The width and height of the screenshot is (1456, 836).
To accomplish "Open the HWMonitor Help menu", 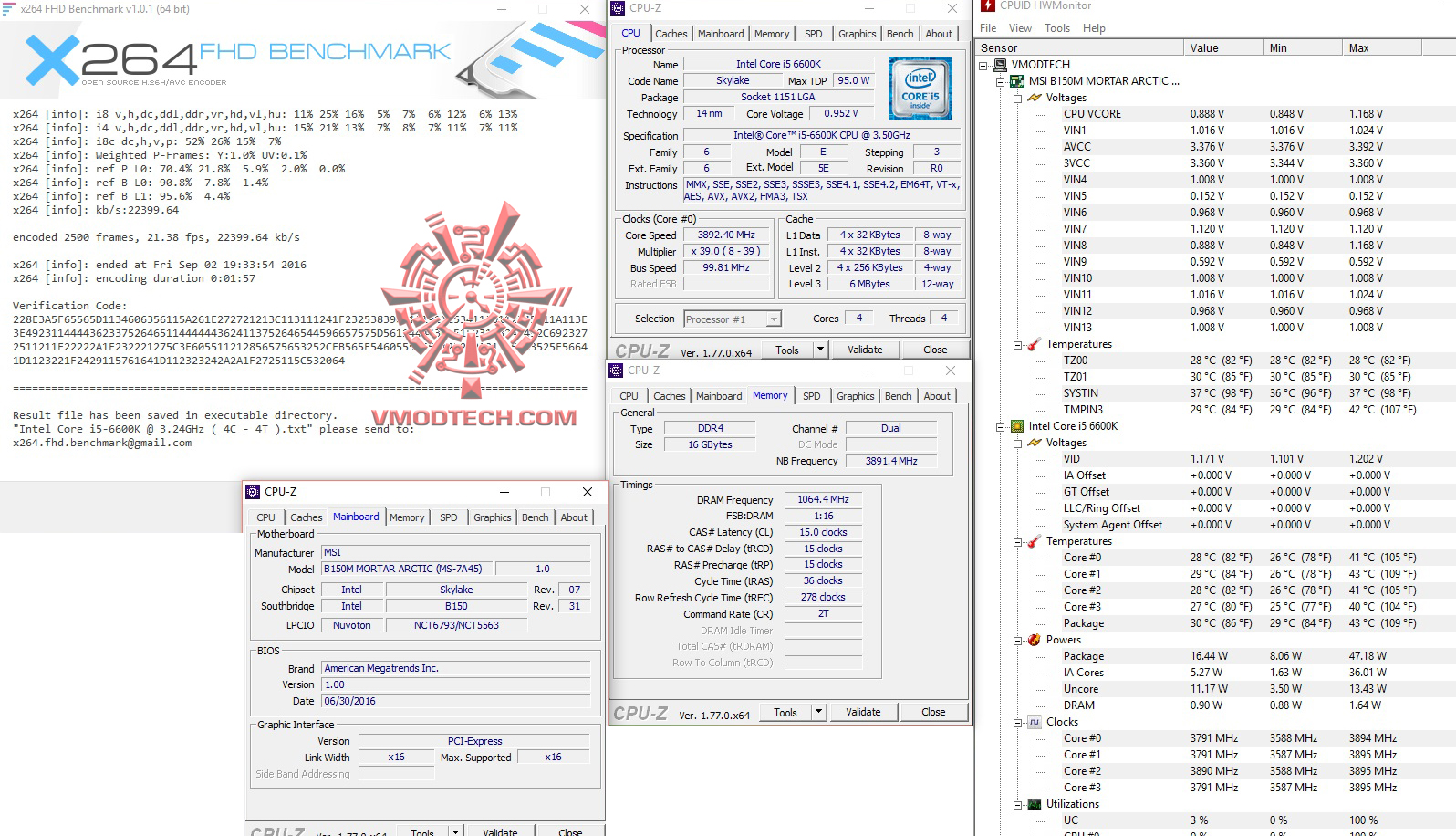I will [1094, 28].
